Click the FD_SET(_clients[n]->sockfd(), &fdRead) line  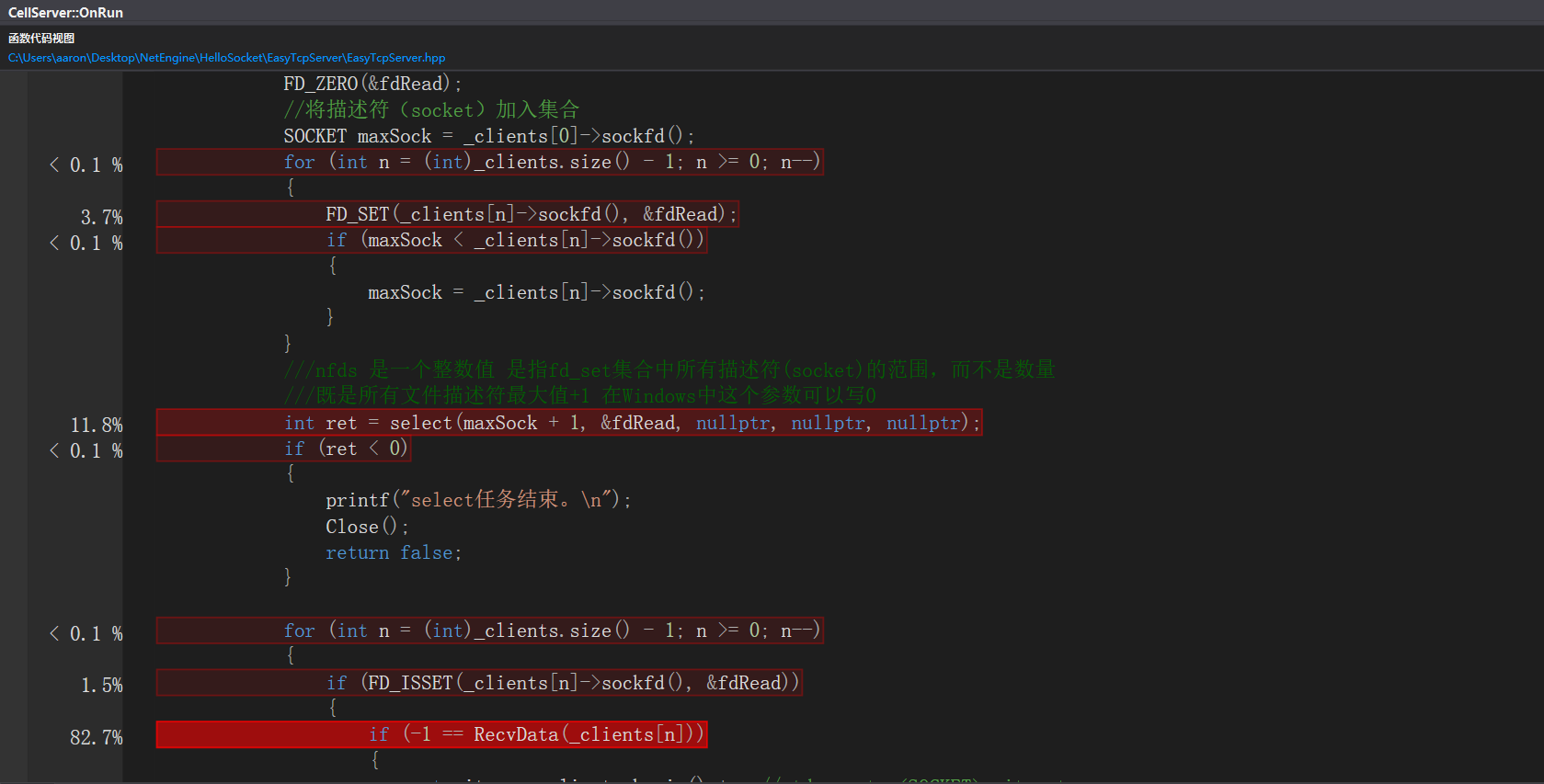(x=447, y=214)
